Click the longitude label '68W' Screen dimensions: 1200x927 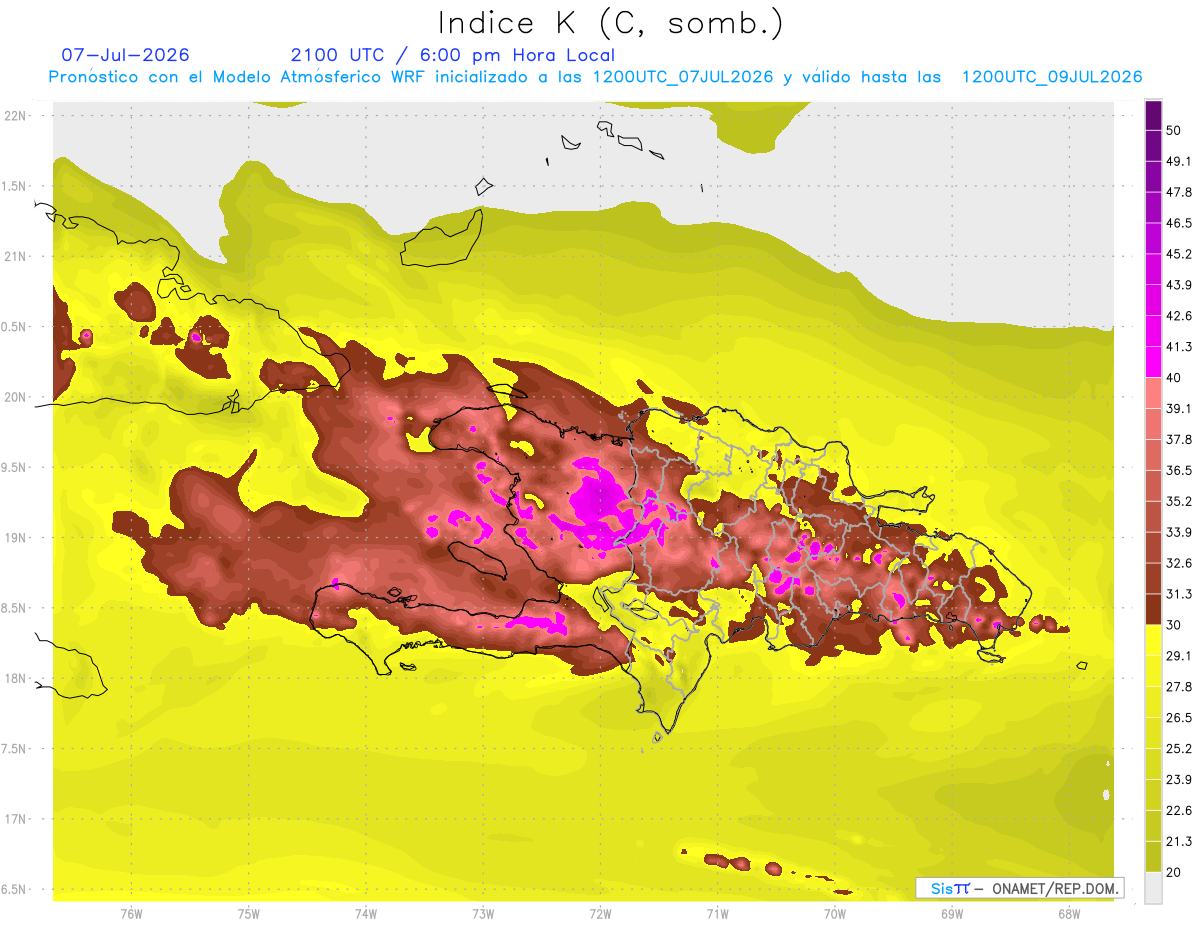[x=1069, y=913]
